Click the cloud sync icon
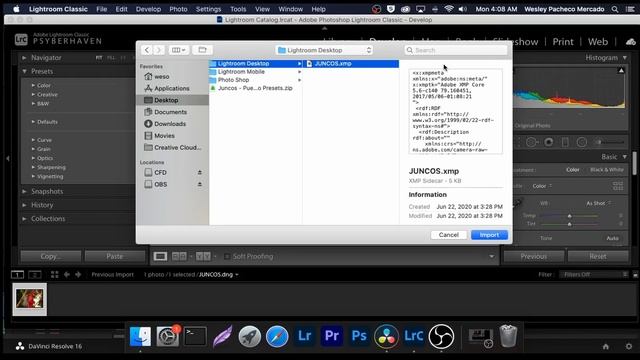640x360 pixels. (631, 42)
